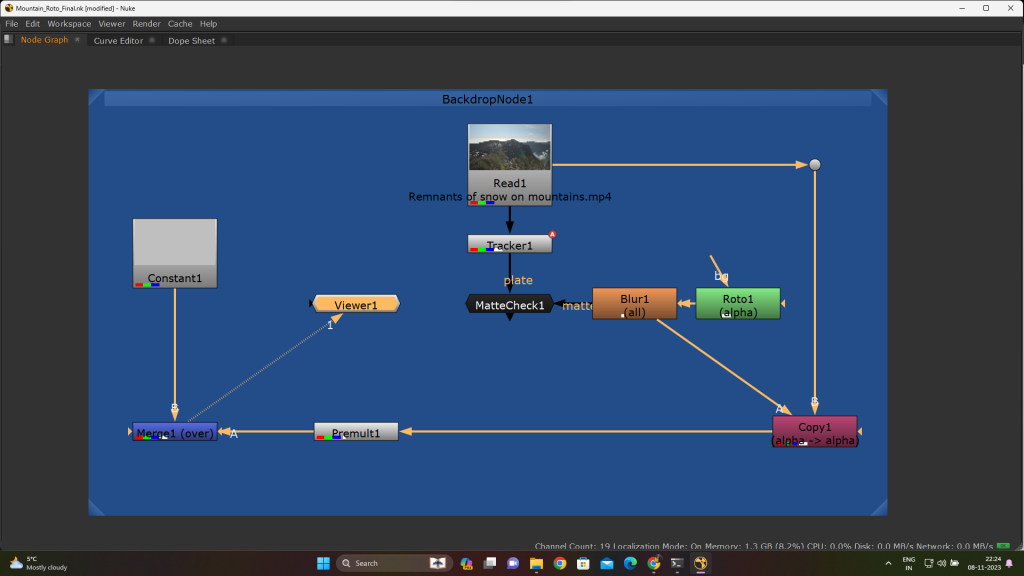Viewport: 1024px width, 576px height.
Task: Click the battery icon in system tray
Action: point(955,563)
